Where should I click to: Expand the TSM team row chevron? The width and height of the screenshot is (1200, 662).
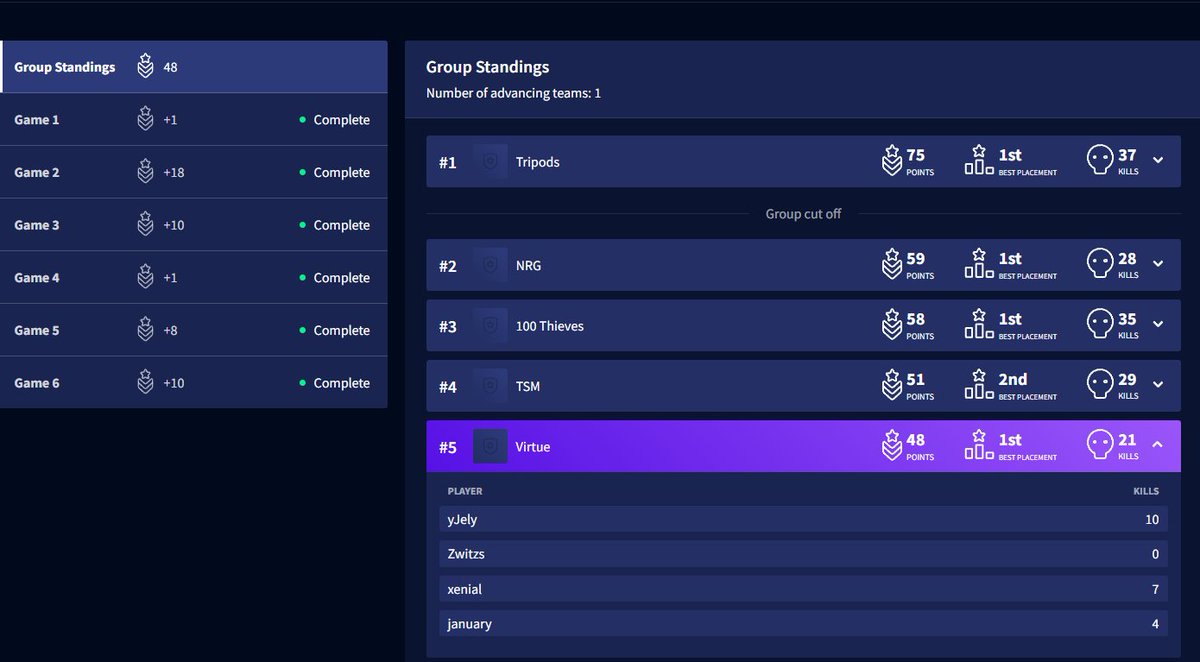point(1158,385)
